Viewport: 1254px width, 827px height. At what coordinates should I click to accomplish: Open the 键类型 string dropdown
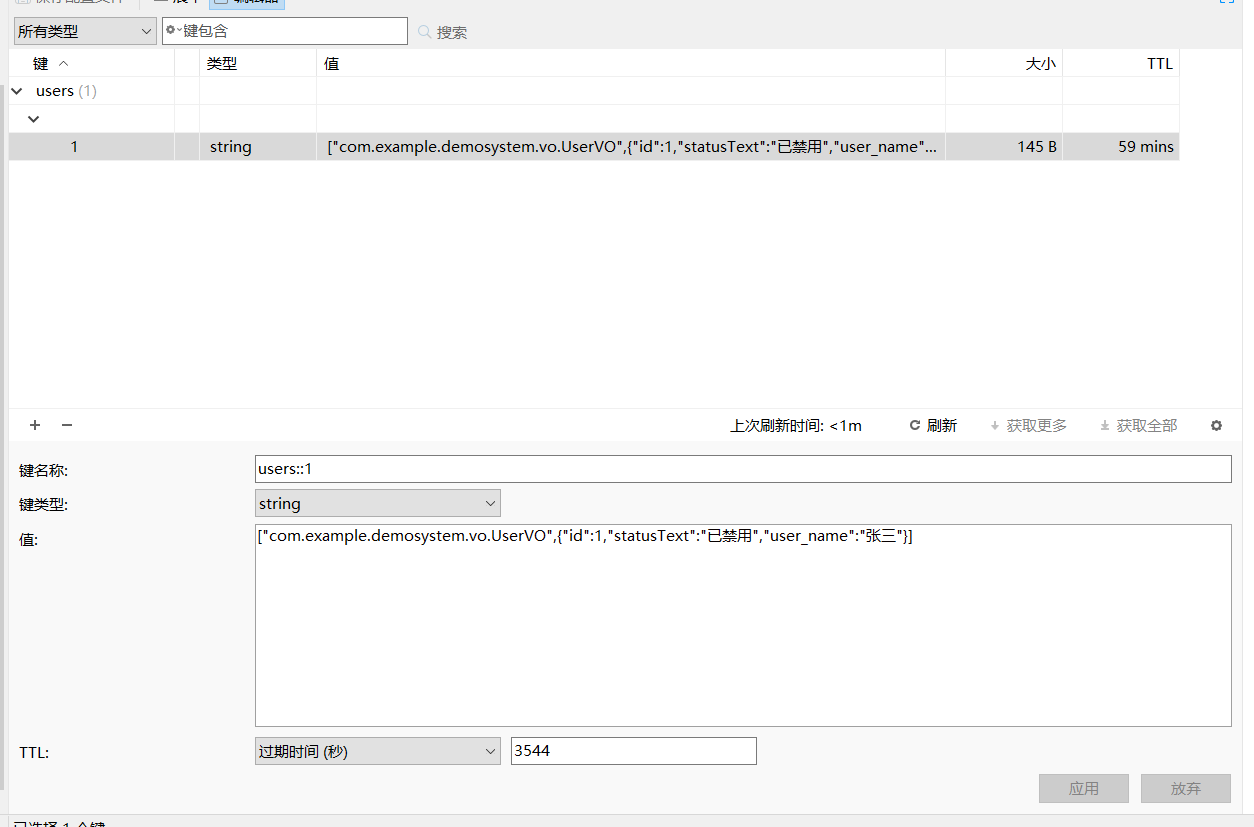pos(378,503)
